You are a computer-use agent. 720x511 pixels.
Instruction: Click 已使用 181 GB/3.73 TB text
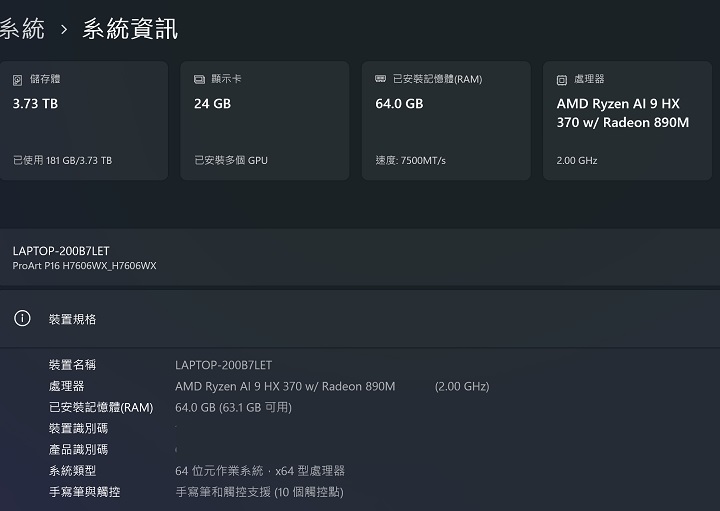tap(62, 160)
